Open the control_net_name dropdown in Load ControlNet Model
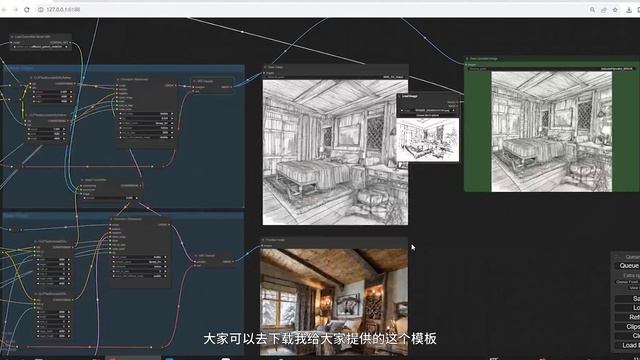This screenshot has height=360, width=640. [x=41, y=47]
